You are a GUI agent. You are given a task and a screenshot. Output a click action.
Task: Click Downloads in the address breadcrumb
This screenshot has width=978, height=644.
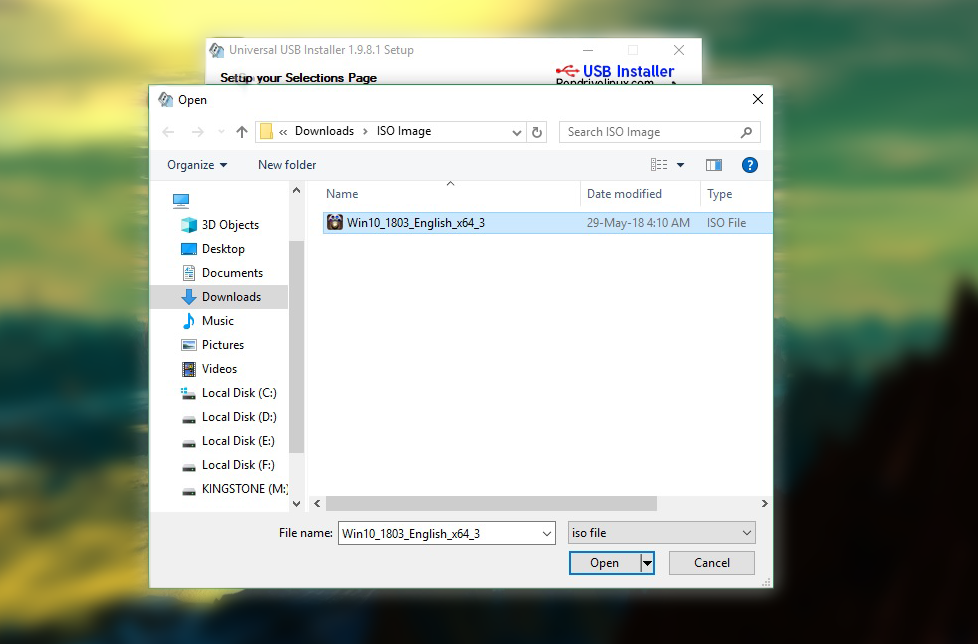click(324, 131)
